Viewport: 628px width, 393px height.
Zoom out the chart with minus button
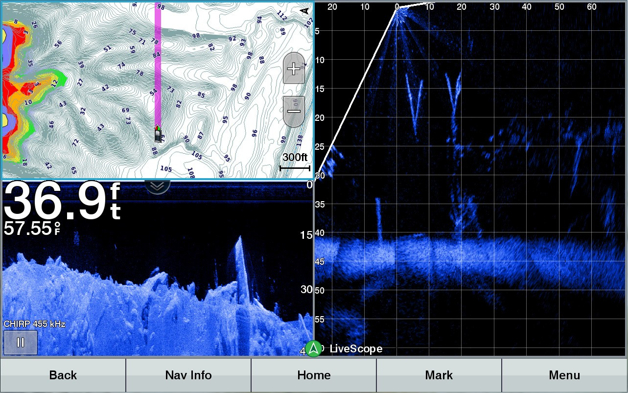coord(294,112)
